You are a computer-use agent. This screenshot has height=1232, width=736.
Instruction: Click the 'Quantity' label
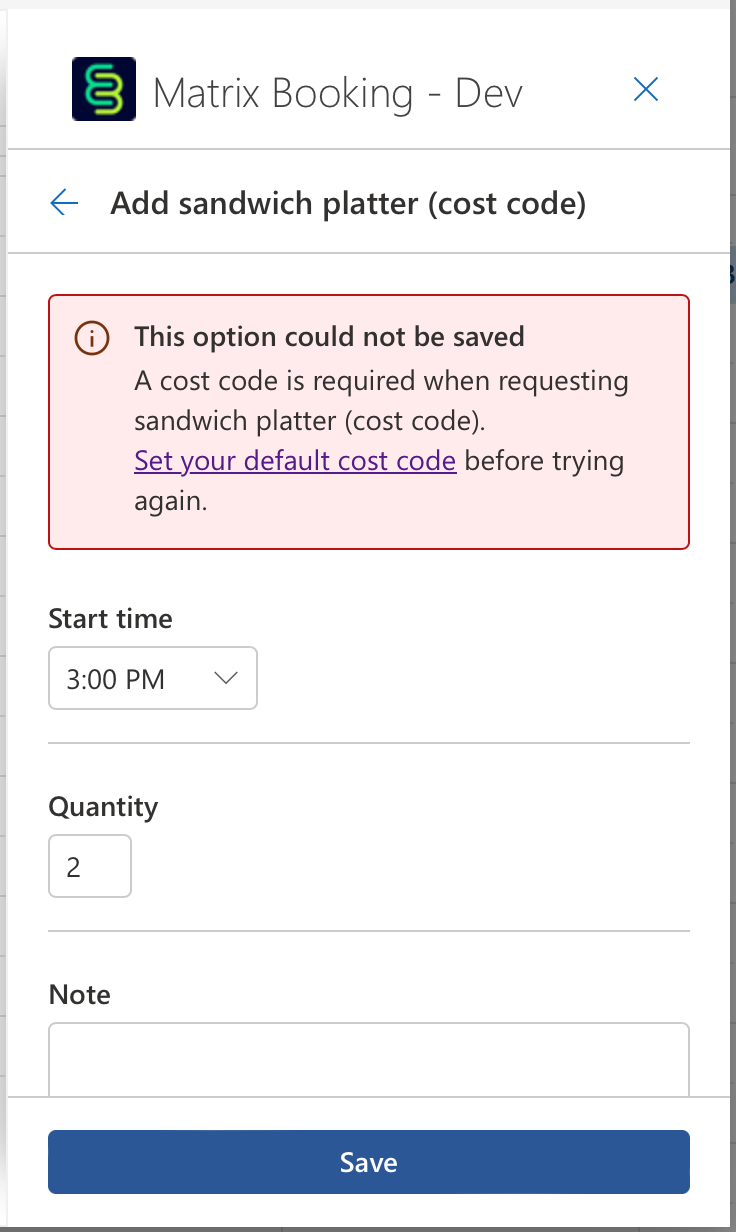[103, 807]
